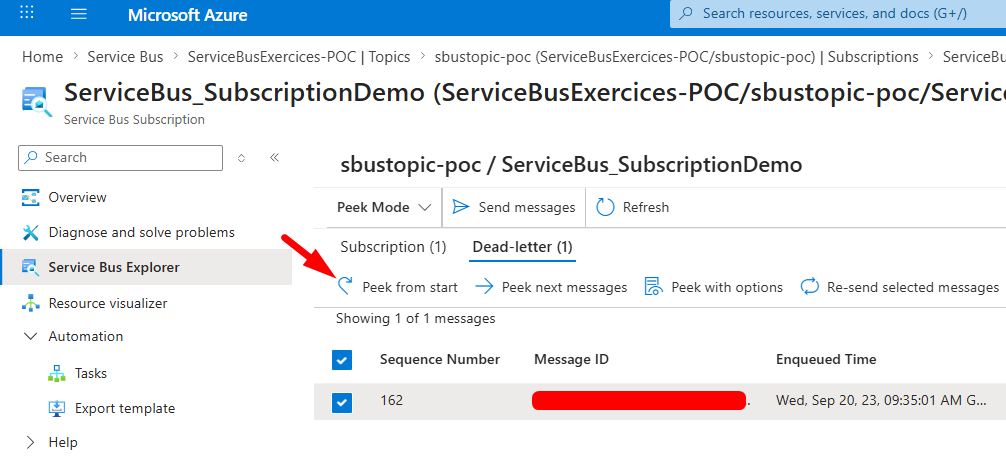Screen dimensions: 1006x468
Task: Click the Export template icon
Action: [57, 408]
